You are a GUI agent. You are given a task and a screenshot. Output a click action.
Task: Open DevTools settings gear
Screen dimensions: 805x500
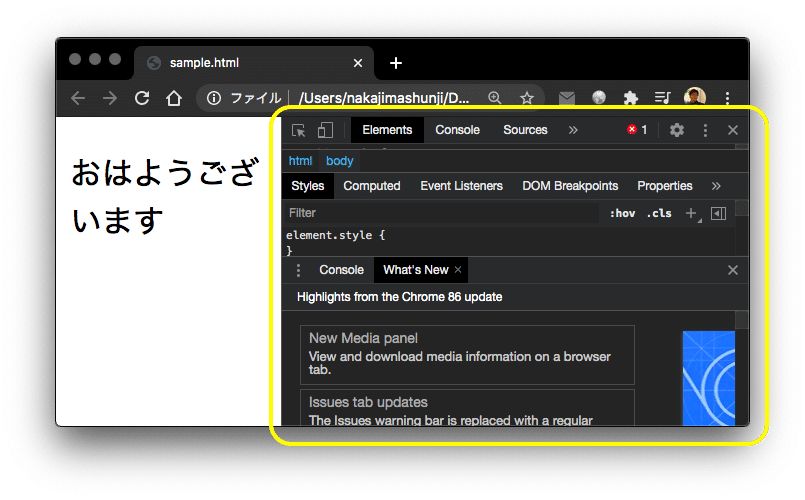tap(677, 130)
